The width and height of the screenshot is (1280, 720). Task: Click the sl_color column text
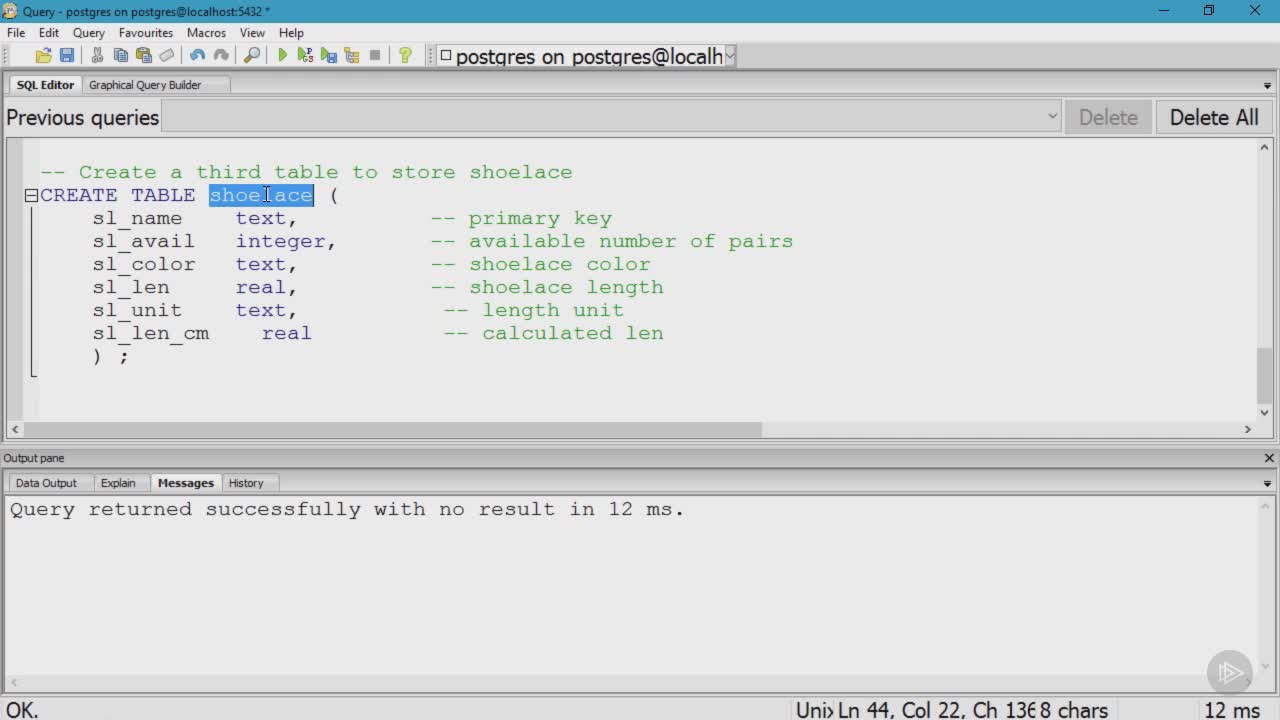[143, 264]
